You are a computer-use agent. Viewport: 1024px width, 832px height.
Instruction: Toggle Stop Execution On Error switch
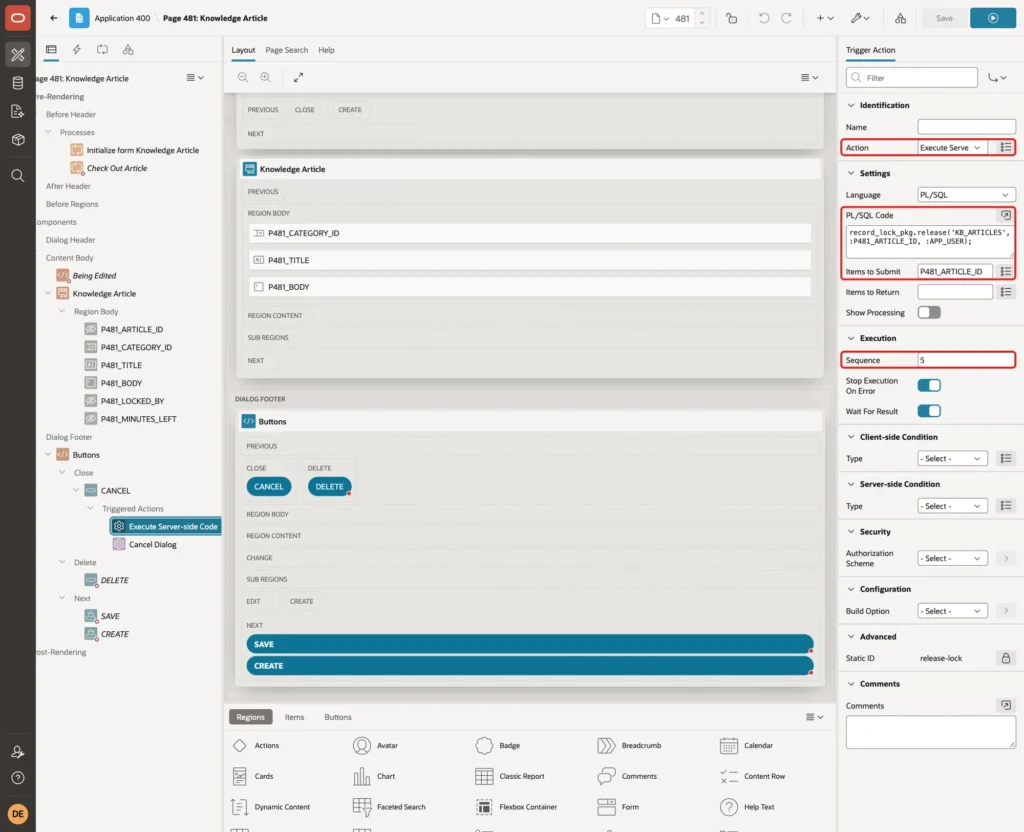coord(929,385)
